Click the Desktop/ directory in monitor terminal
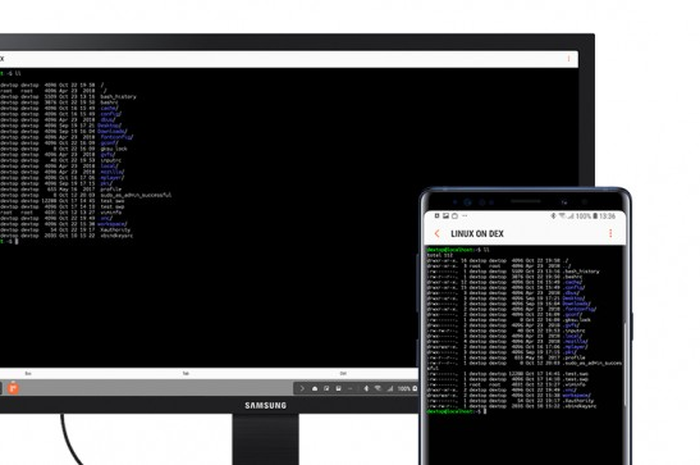 click(109, 125)
